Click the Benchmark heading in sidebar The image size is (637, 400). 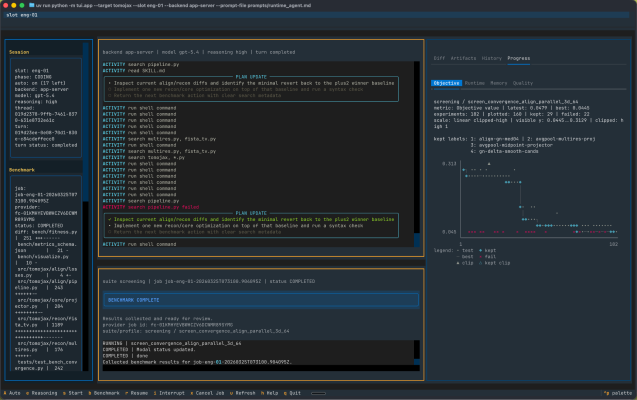point(22,170)
